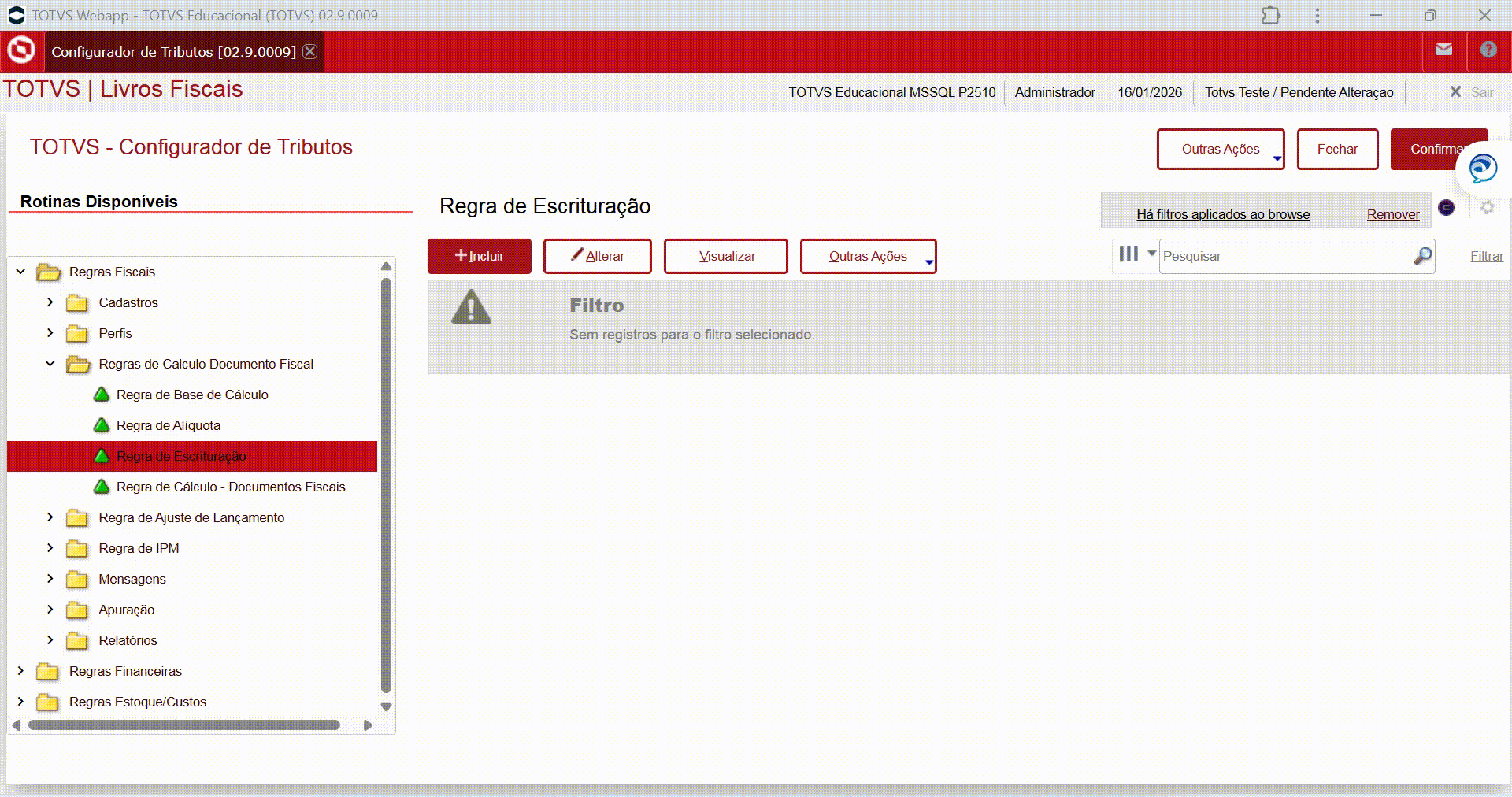This screenshot has width=1512, height=797.
Task: Click the Regras Fiscais folder icon
Action: pyautogui.click(x=48, y=272)
